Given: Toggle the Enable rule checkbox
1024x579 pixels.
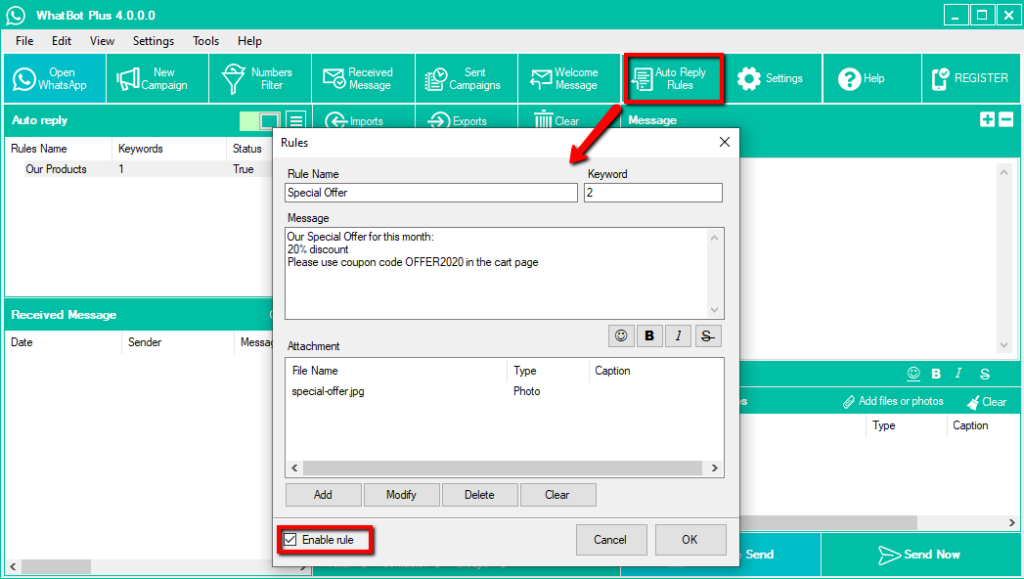Looking at the screenshot, I should coord(291,540).
